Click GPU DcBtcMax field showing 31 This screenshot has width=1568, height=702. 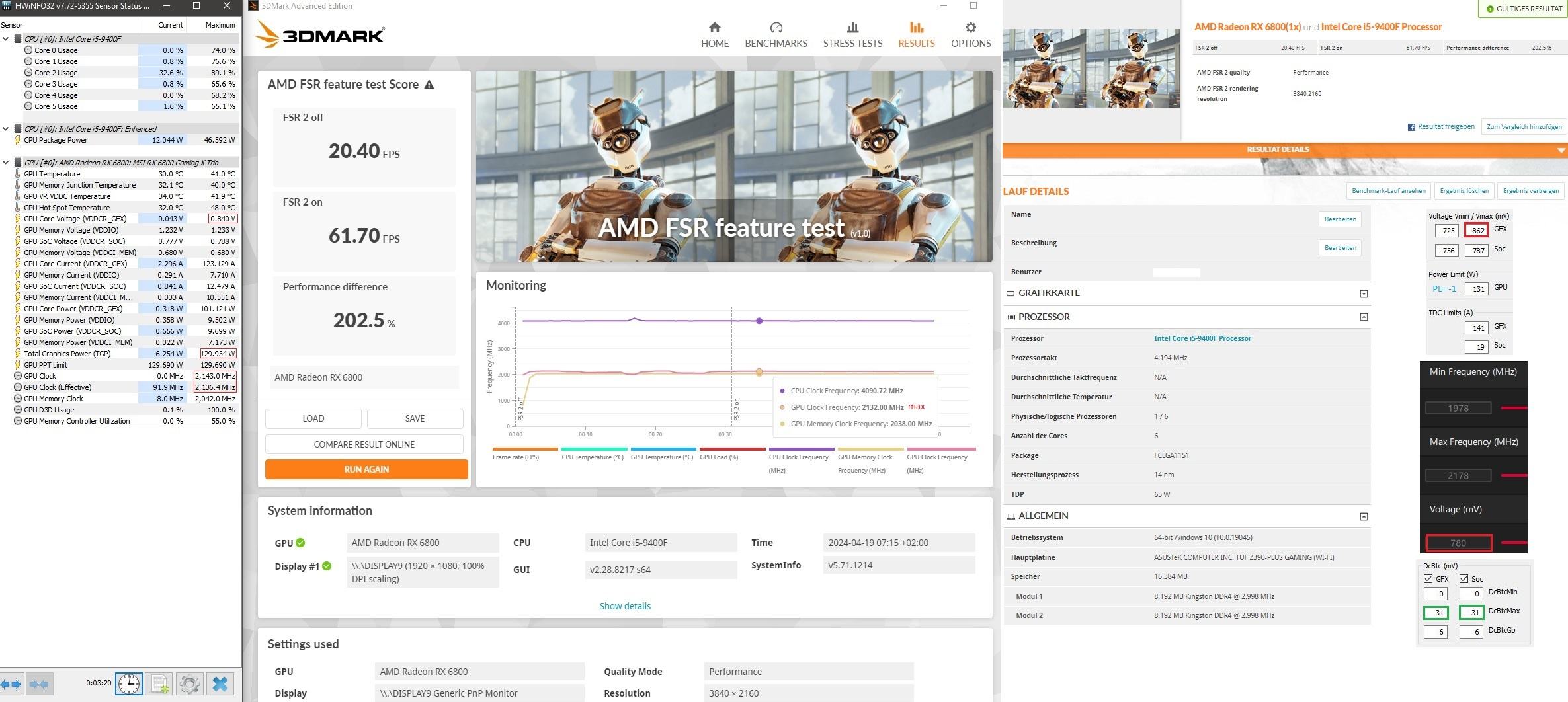pyautogui.click(x=1436, y=613)
